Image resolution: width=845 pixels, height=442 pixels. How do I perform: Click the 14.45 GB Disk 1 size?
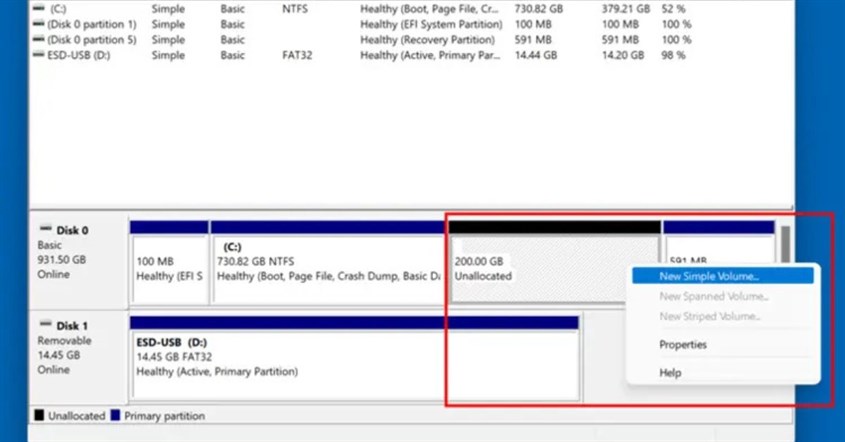pos(59,355)
